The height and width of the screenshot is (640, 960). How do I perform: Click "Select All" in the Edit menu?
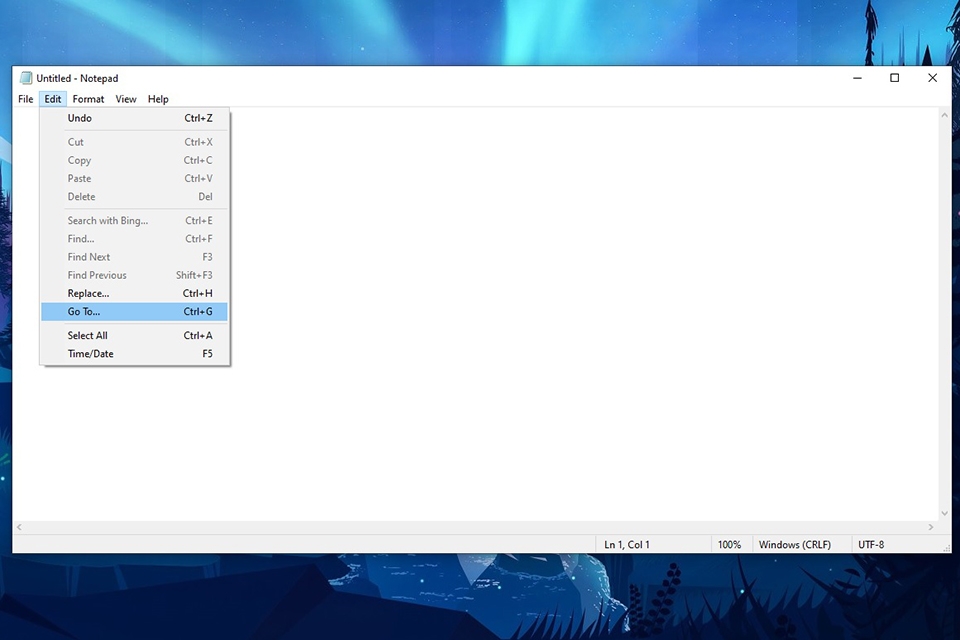(87, 335)
